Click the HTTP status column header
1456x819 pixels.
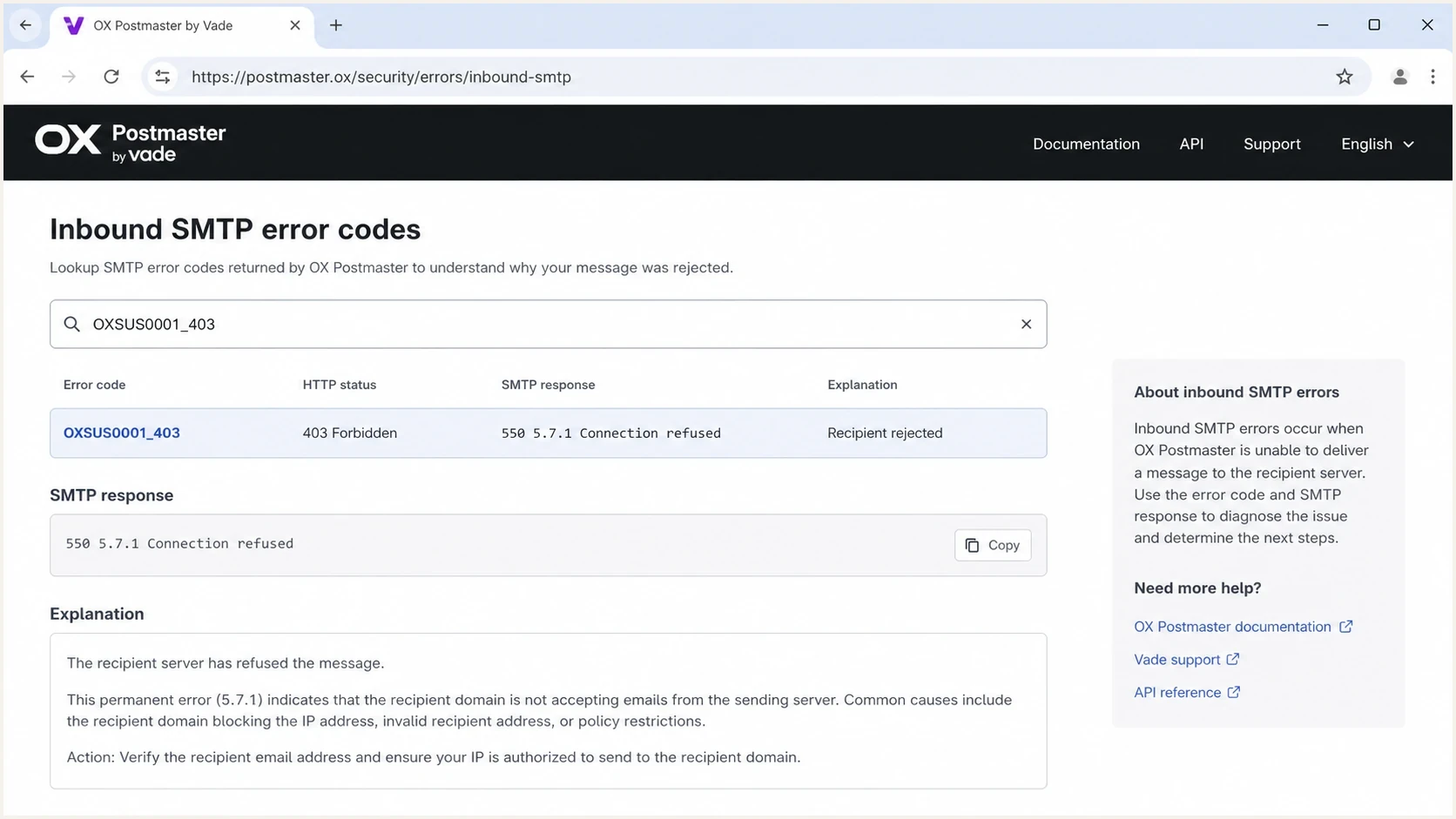(340, 385)
